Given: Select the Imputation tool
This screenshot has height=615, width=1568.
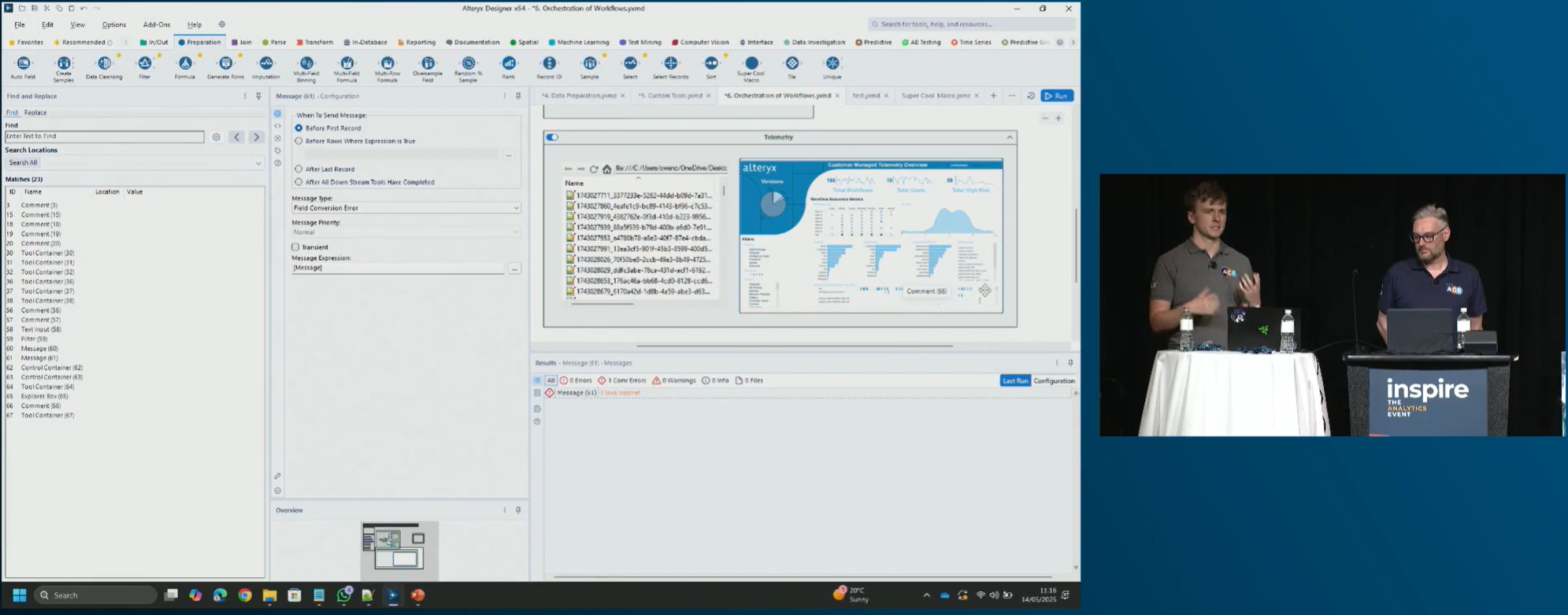Looking at the screenshot, I should coord(265,68).
